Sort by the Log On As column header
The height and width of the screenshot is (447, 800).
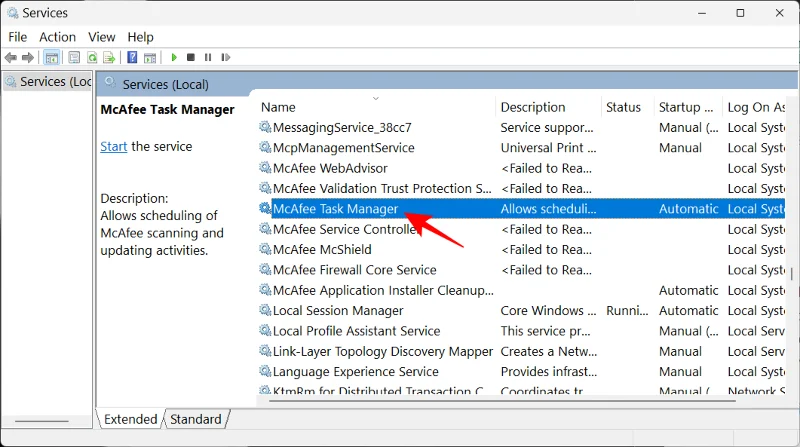coord(755,107)
